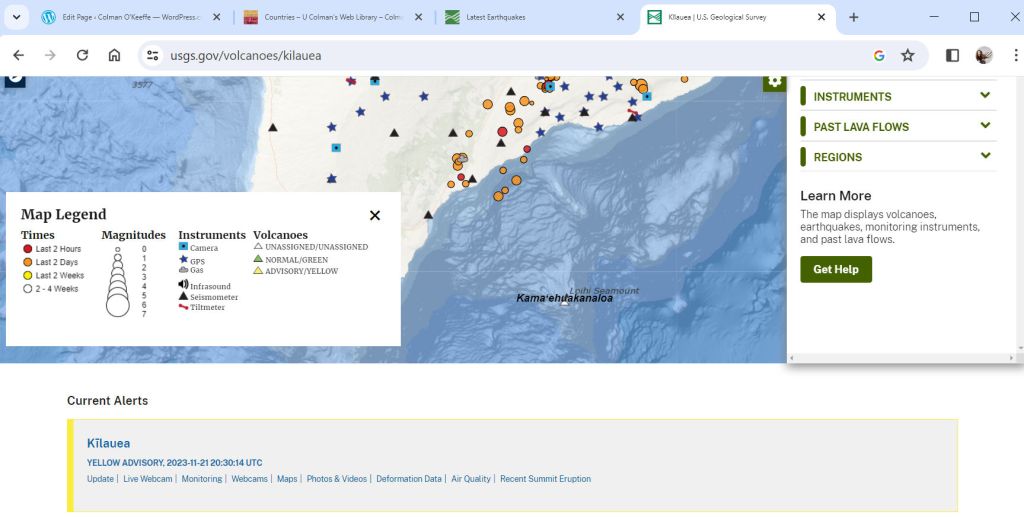Reload the Kilauea page

[x=82, y=56]
